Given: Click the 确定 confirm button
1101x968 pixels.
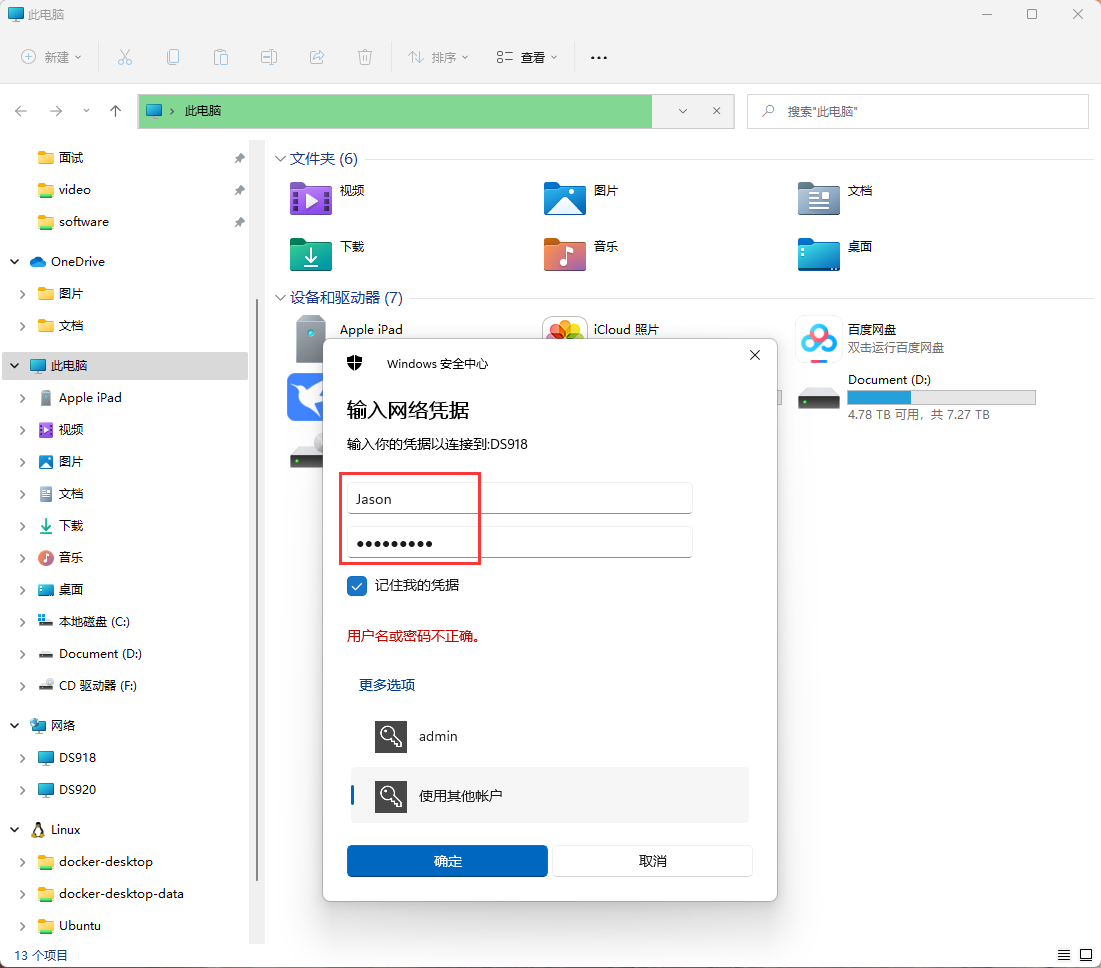Looking at the screenshot, I should [x=447, y=861].
